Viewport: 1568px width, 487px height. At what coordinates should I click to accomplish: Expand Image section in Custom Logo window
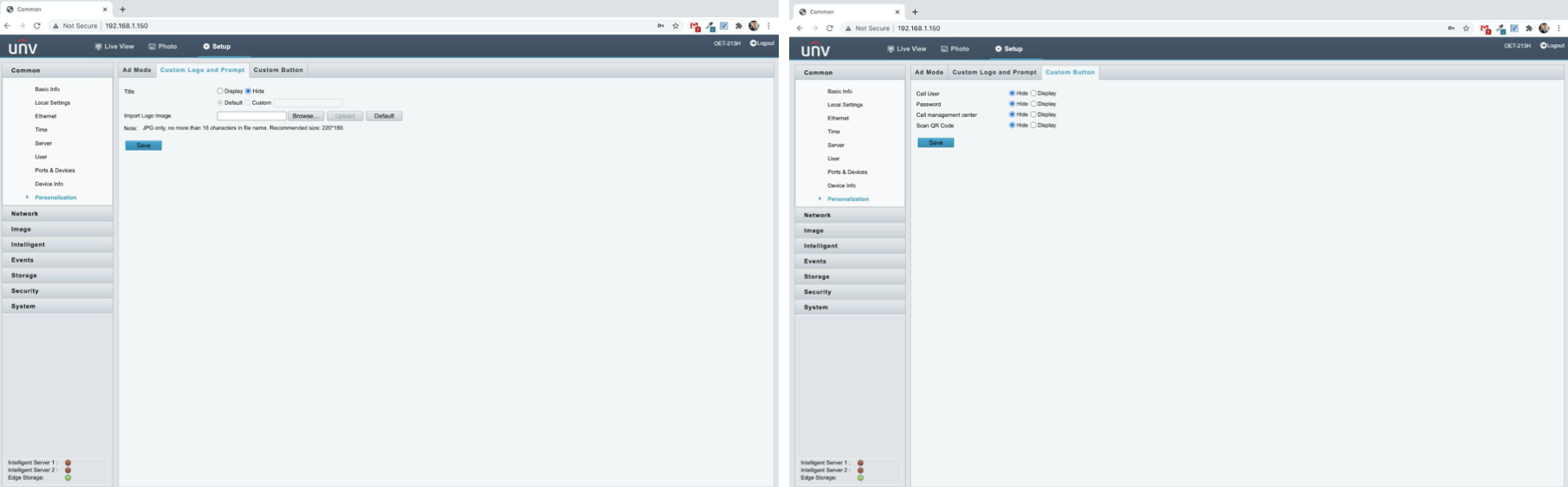(x=57, y=229)
